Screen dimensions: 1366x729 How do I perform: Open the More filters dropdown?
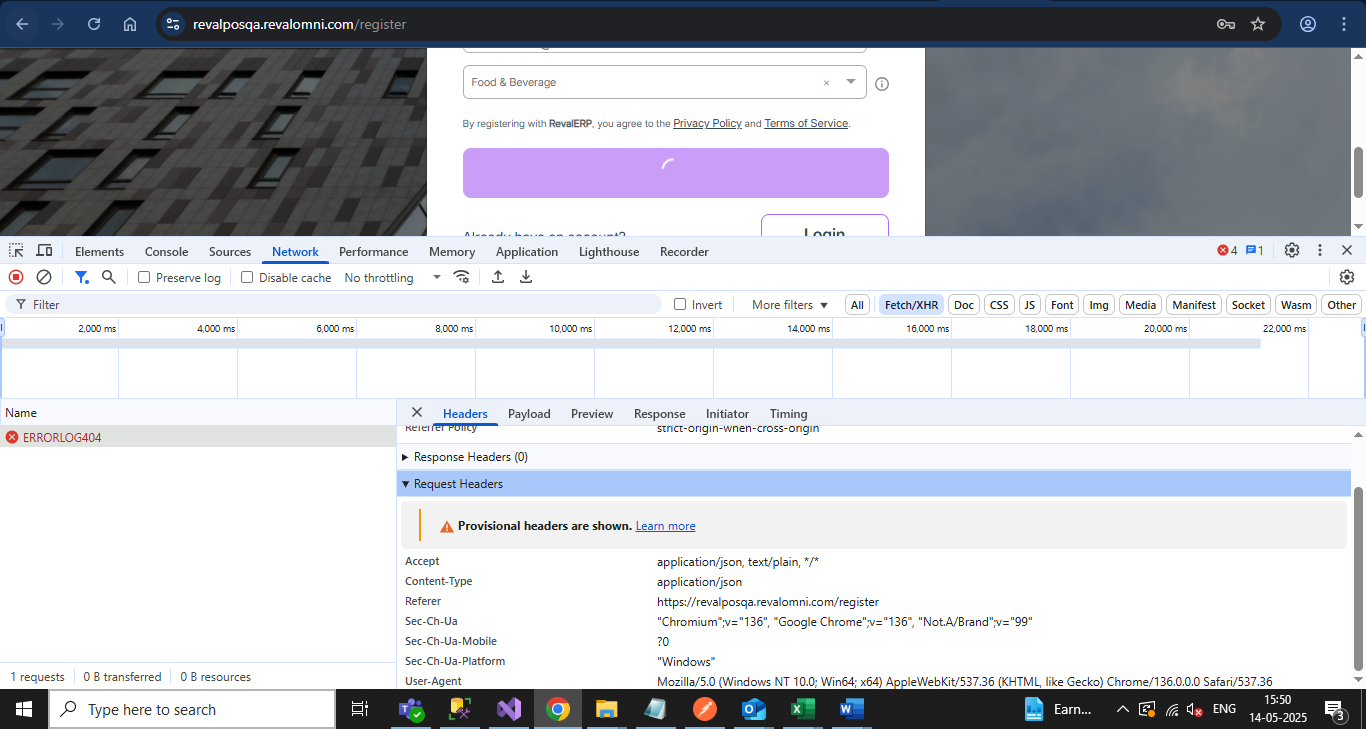coord(790,305)
